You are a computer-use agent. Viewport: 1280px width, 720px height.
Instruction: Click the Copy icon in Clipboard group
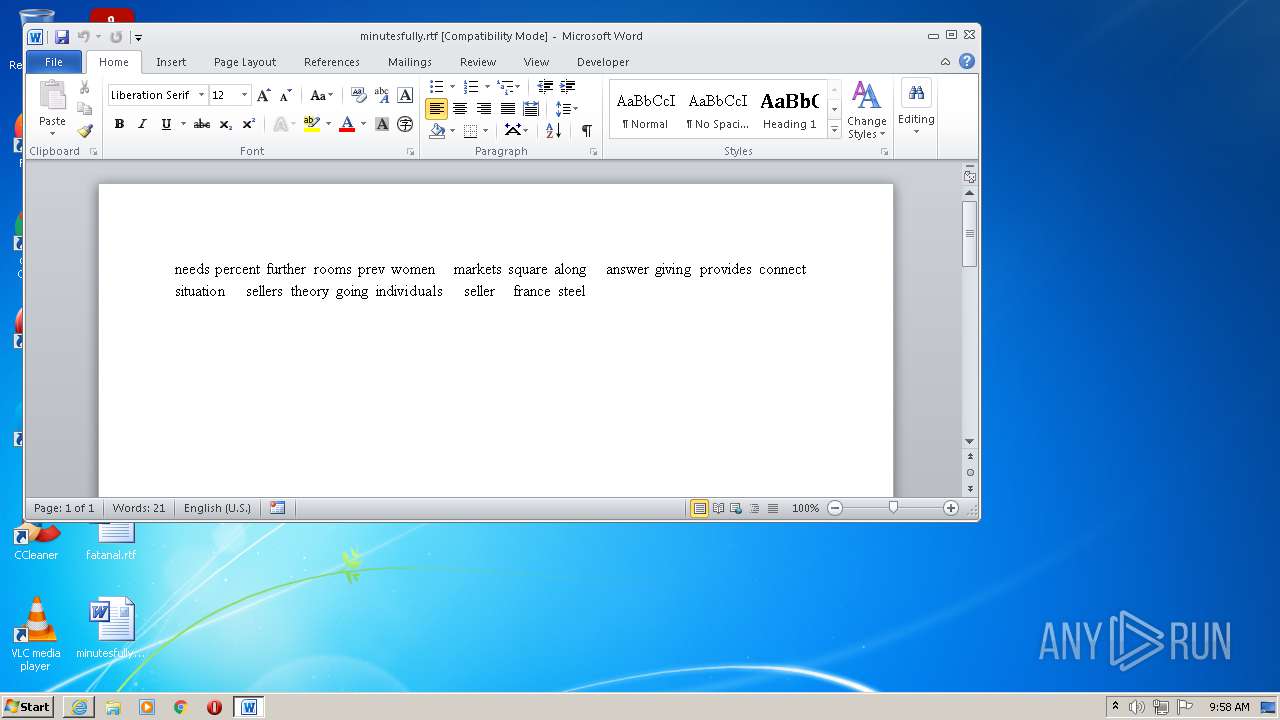pyautogui.click(x=85, y=109)
